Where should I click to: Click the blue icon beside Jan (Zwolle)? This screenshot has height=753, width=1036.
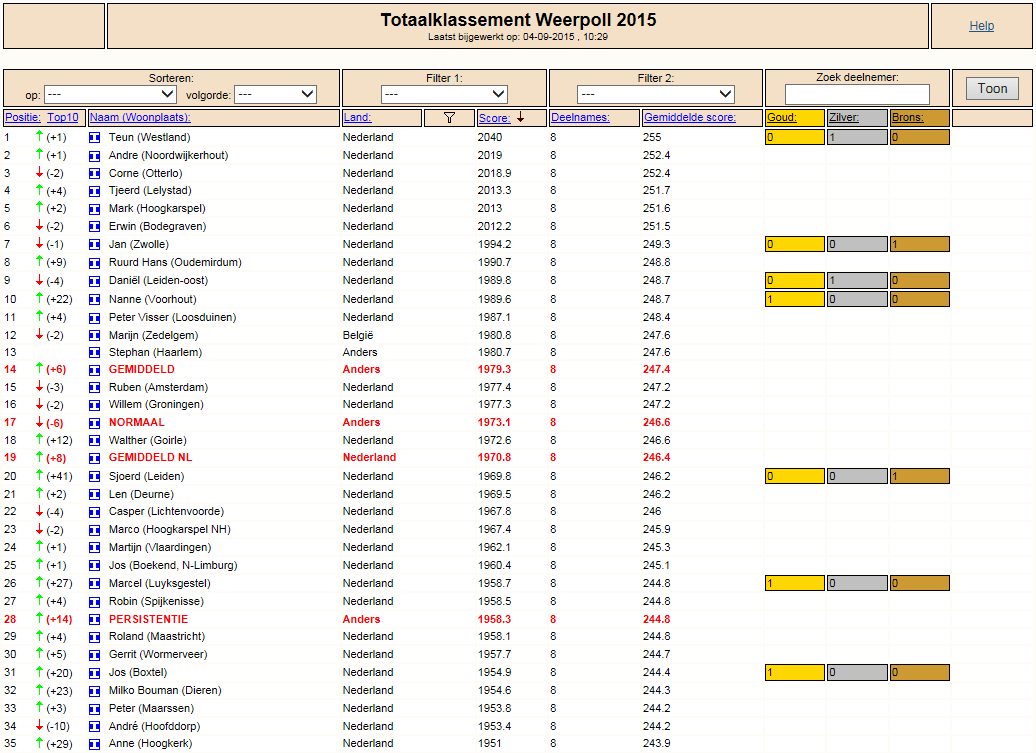coord(94,244)
